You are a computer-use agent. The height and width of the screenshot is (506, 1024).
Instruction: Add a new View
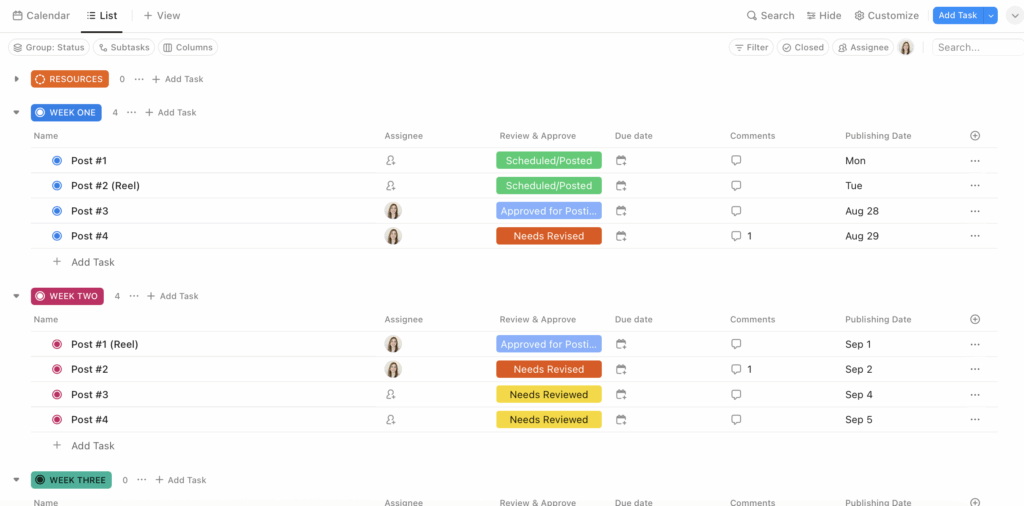(x=162, y=16)
